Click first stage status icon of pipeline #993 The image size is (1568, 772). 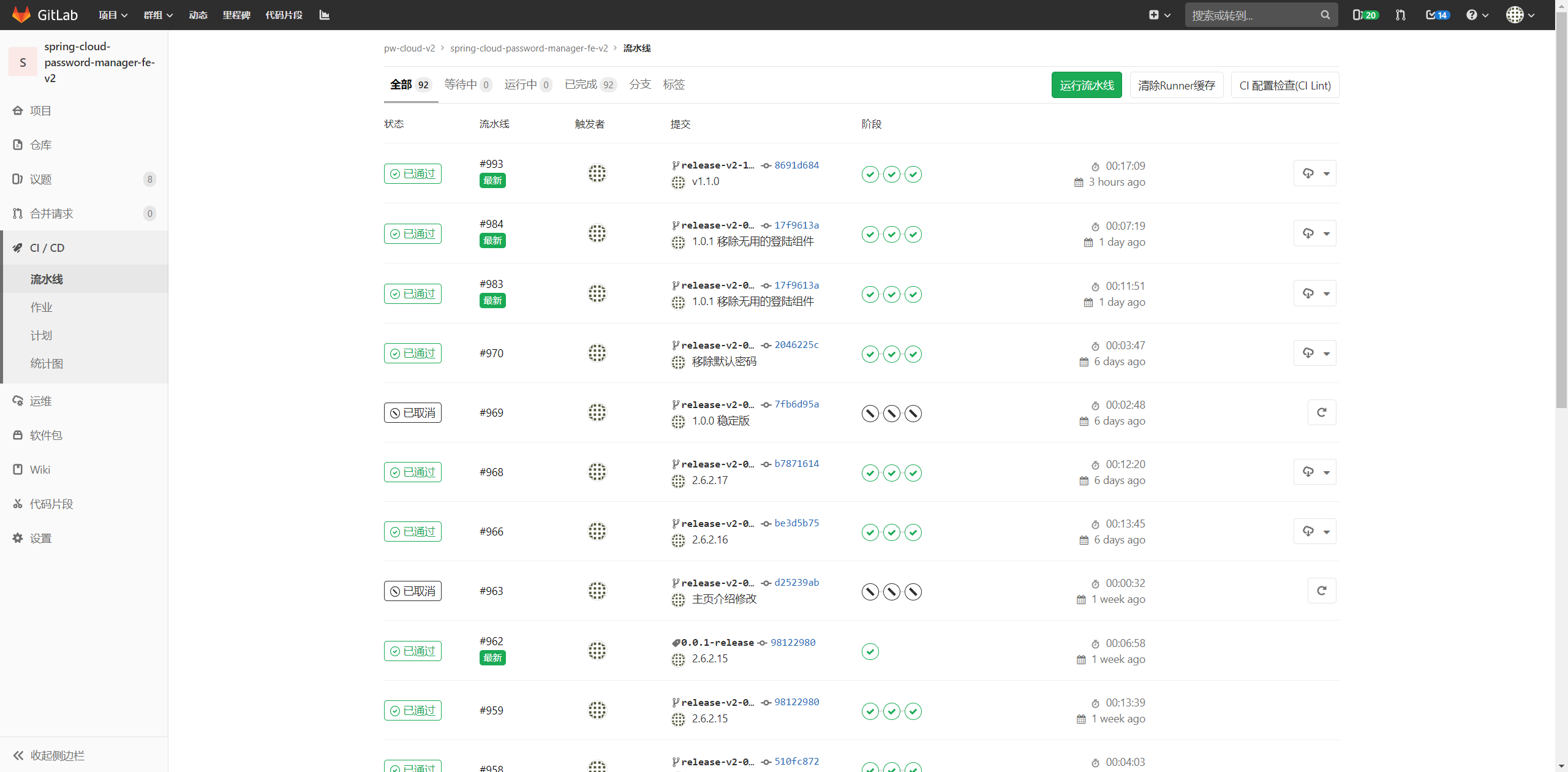[870, 175]
